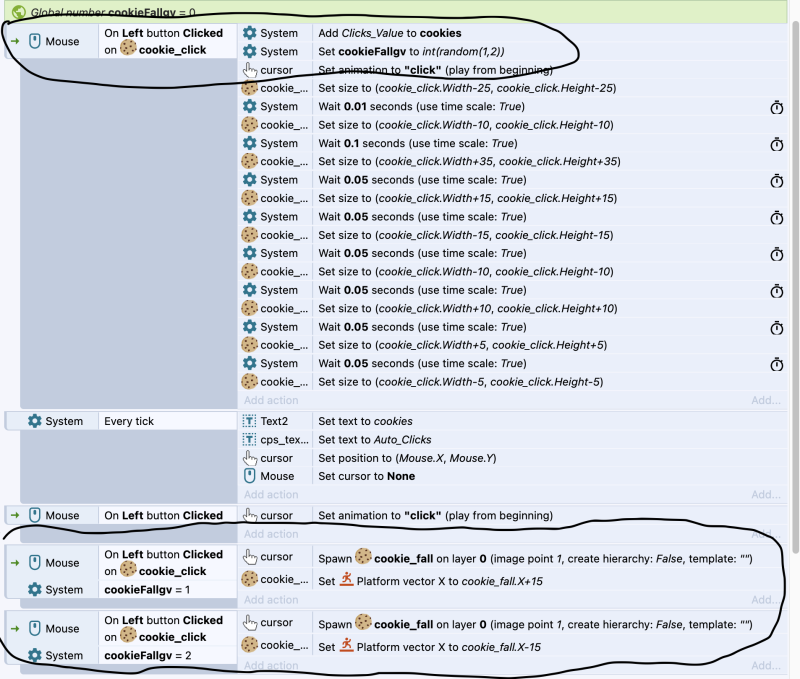Image resolution: width=800 pixels, height=679 pixels.
Task: Click the Mouse icon beside Set cursor to None
Action: click(250, 477)
